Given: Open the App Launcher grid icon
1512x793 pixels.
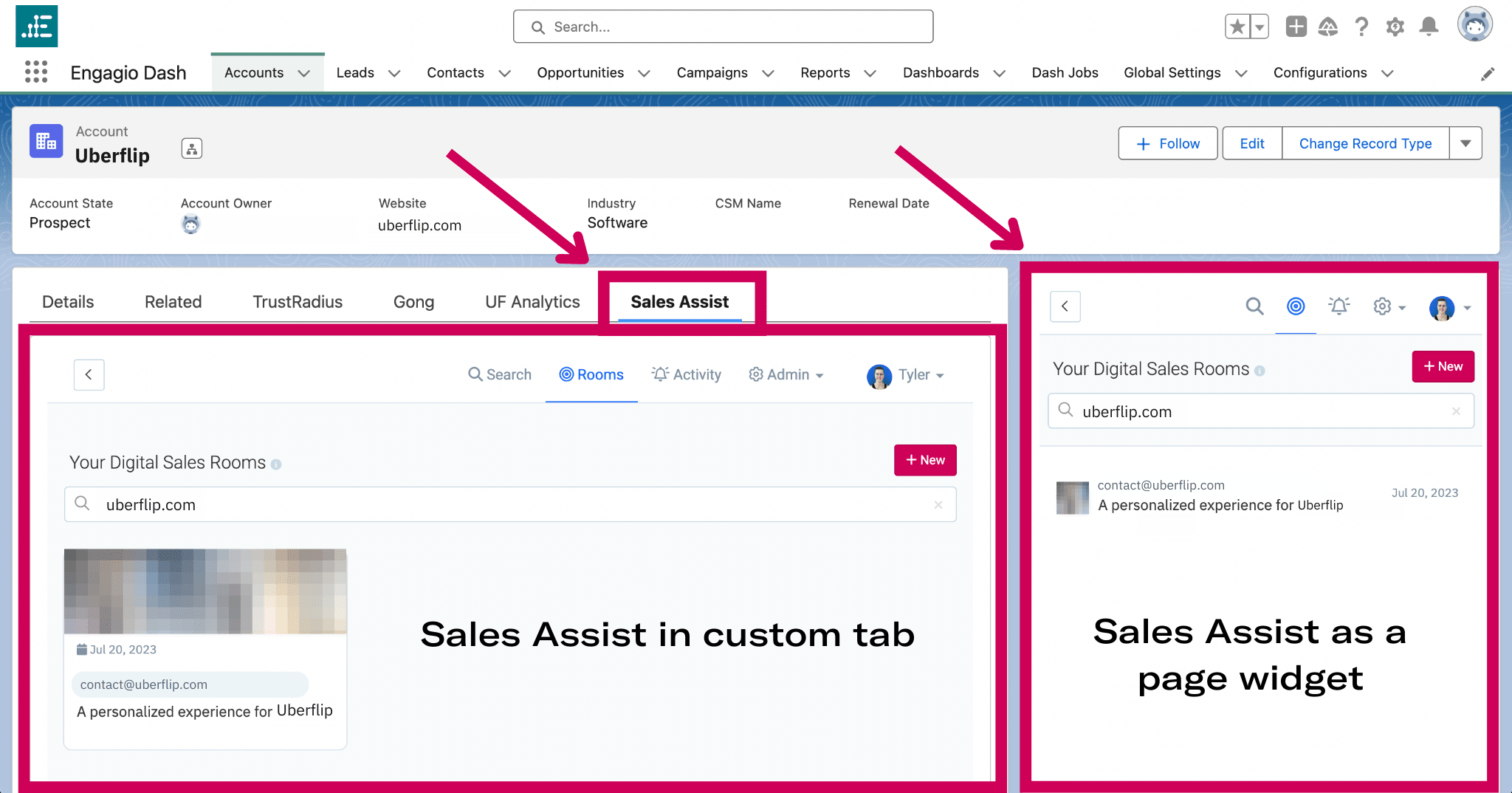Looking at the screenshot, I should tap(36, 72).
